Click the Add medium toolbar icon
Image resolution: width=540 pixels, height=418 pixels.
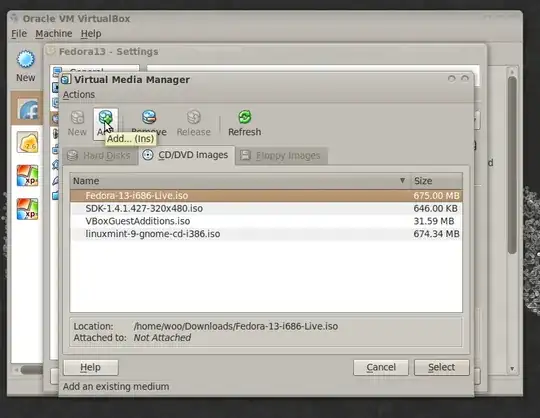pyautogui.click(x=105, y=118)
